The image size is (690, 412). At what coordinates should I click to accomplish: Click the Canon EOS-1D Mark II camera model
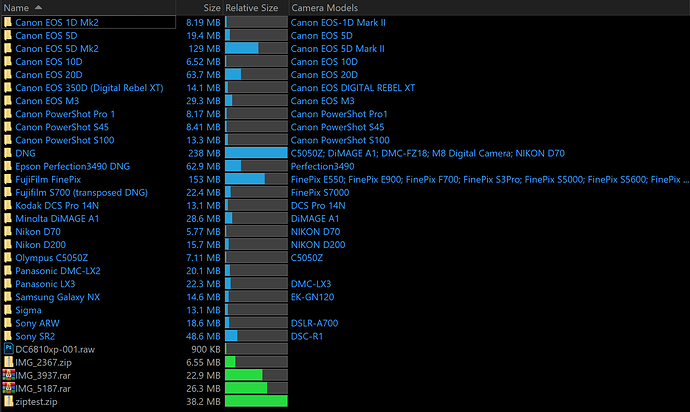(x=338, y=22)
